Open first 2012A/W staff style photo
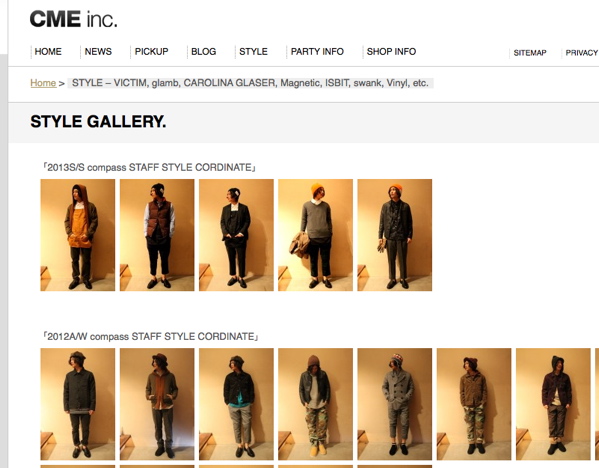The image size is (599, 468). pyautogui.click(x=78, y=404)
